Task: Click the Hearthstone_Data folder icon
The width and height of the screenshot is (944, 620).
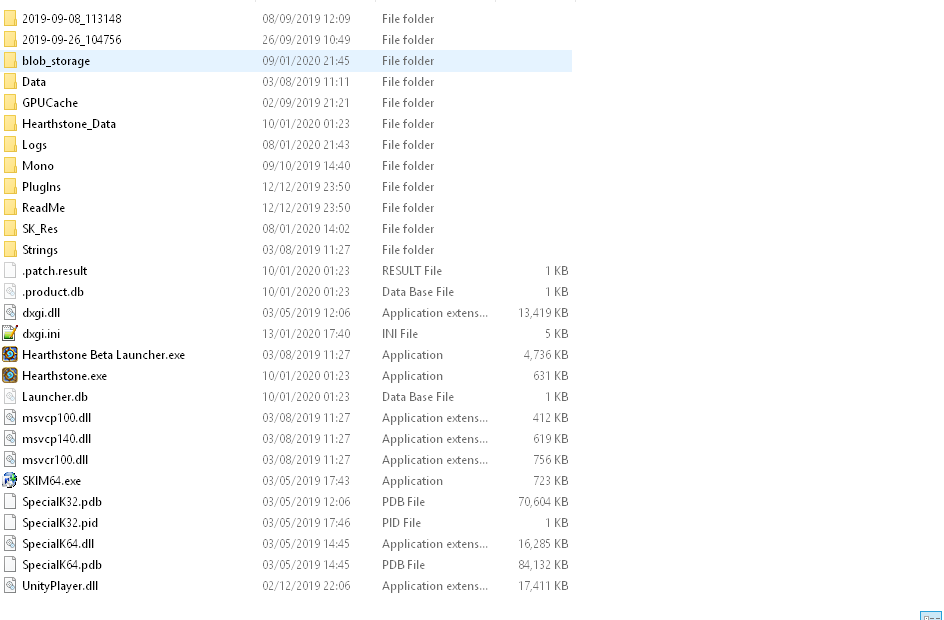Action: [10, 124]
